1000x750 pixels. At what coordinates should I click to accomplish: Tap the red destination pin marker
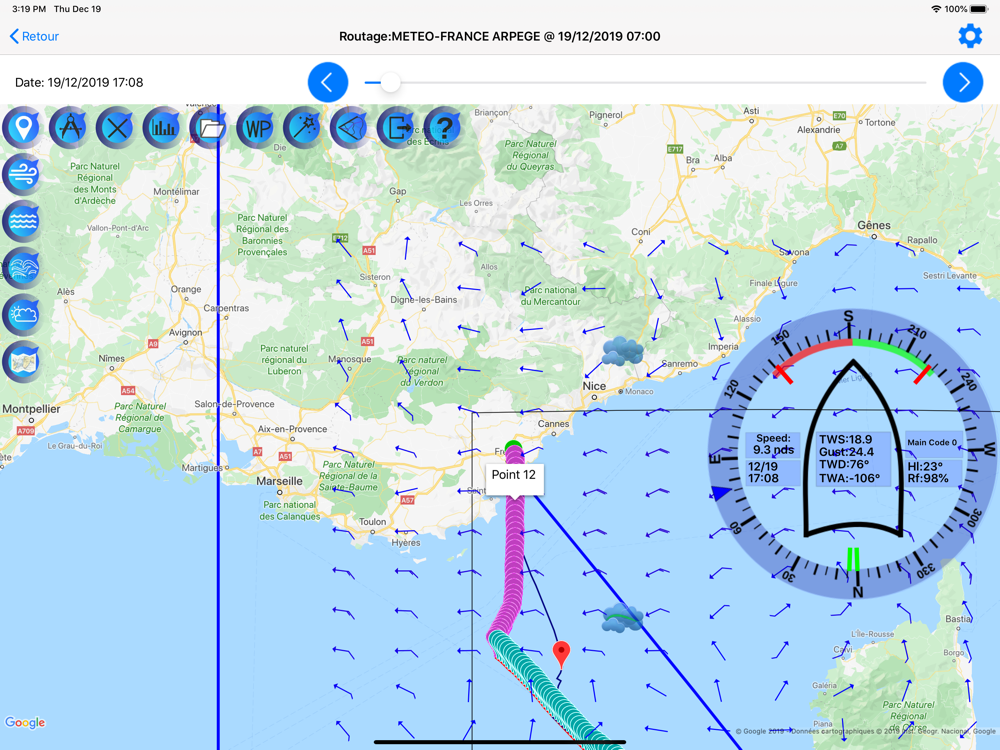(x=561, y=654)
